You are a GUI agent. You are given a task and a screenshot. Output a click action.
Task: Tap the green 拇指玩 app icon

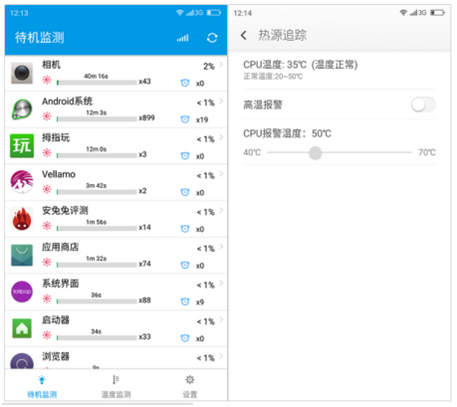(x=22, y=146)
